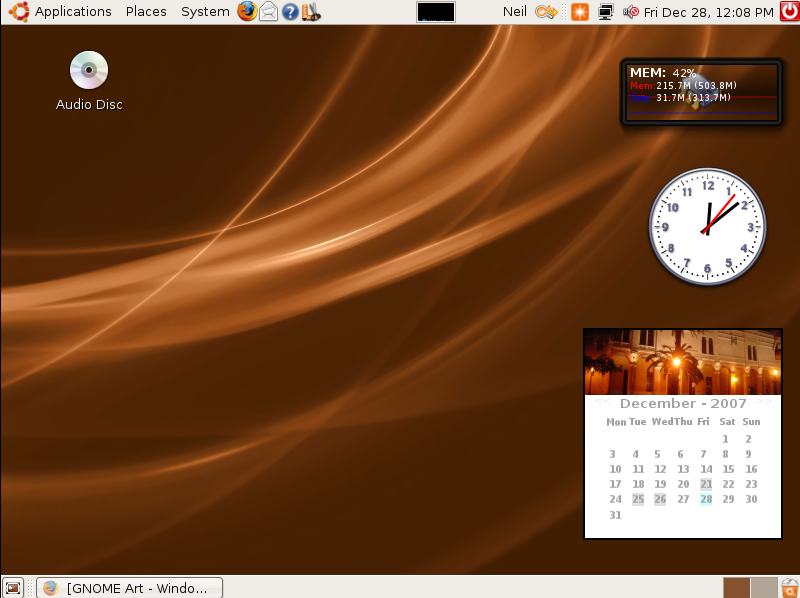
Task: Click the red power button icon
Action: 789,12
